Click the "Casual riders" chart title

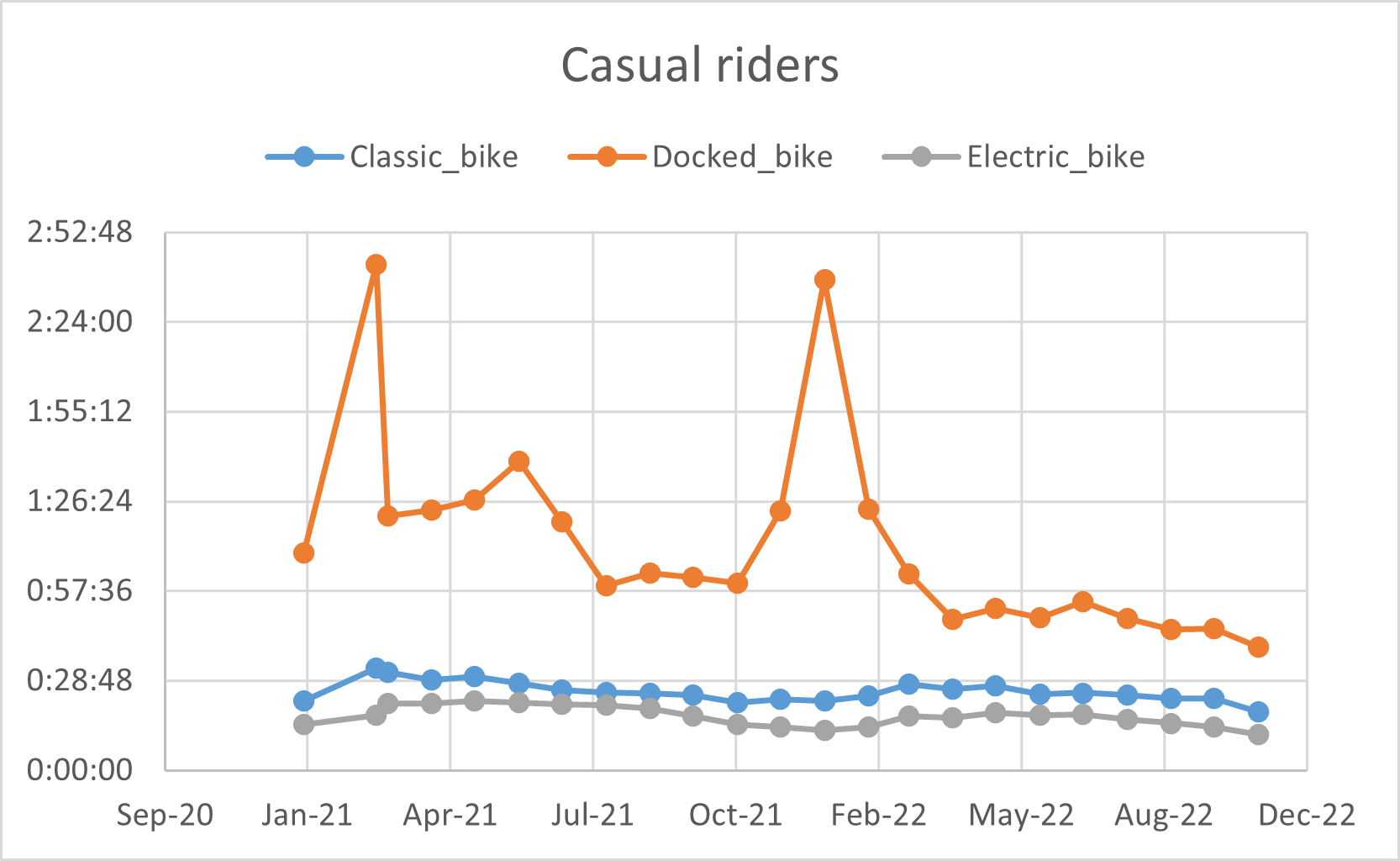click(699, 66)
